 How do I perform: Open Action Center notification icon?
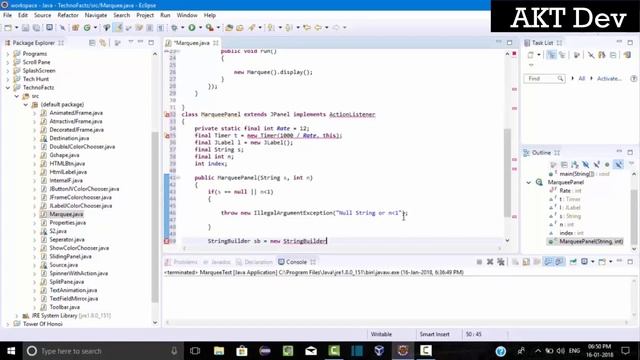pos(626,351)
